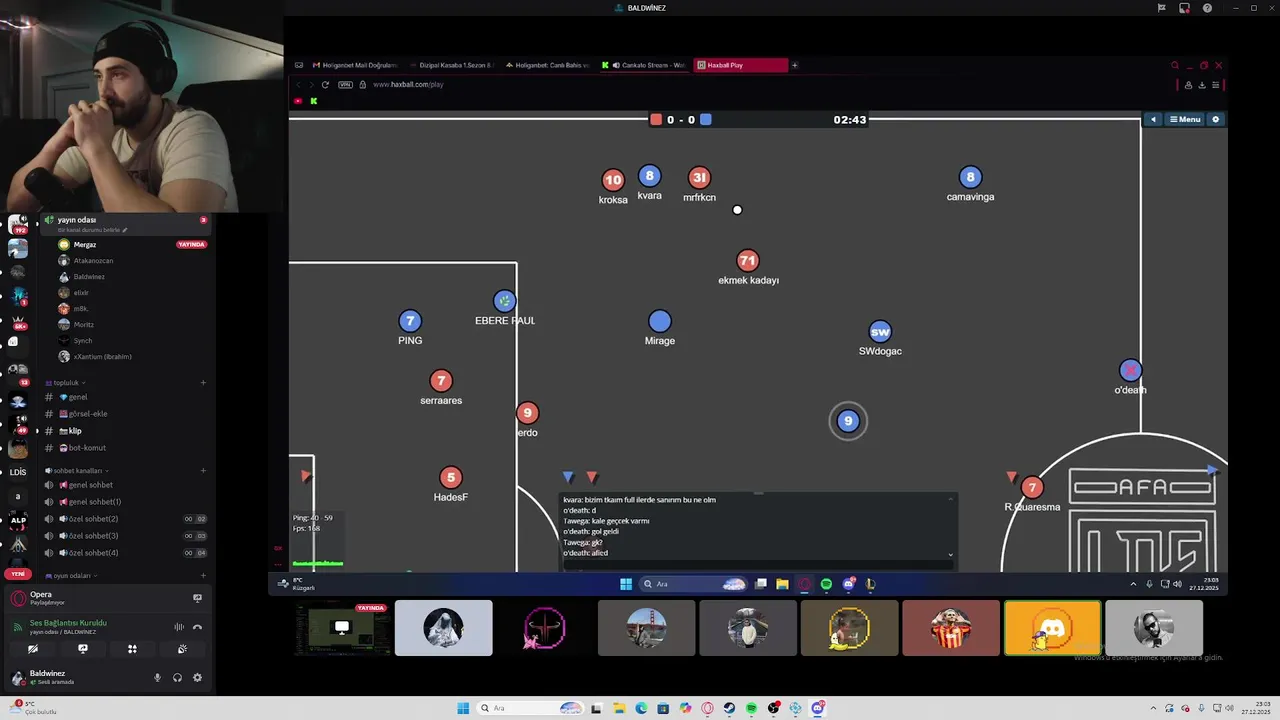Switch to the Haxball Play tab
Image resolution: width=1280 pixels, height=720 pixels.
[x=741, y=65]
